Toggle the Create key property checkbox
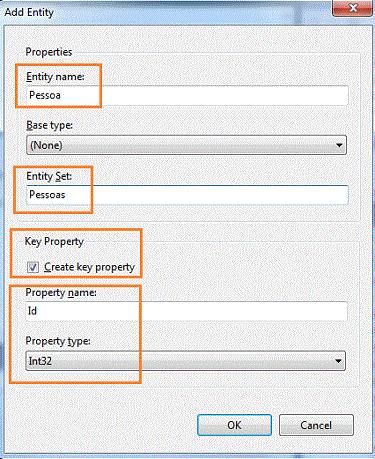 point(33,267)
